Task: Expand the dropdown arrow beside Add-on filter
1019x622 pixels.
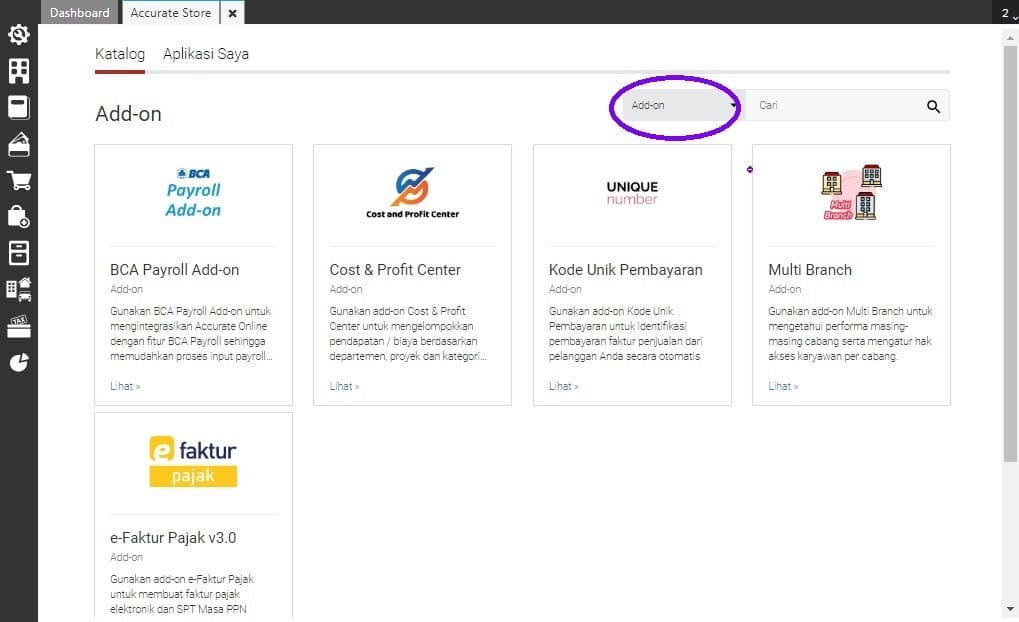Action: (735, 105)
